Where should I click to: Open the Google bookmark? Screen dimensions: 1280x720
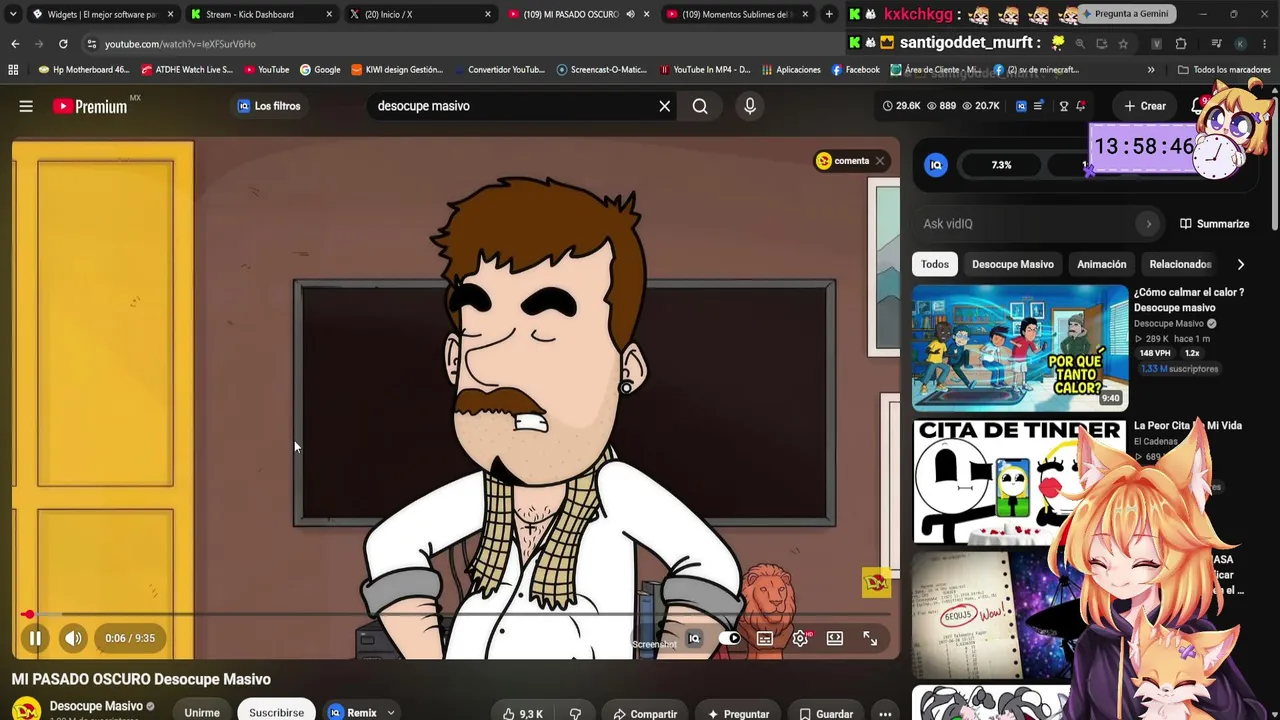click(321, 70)
